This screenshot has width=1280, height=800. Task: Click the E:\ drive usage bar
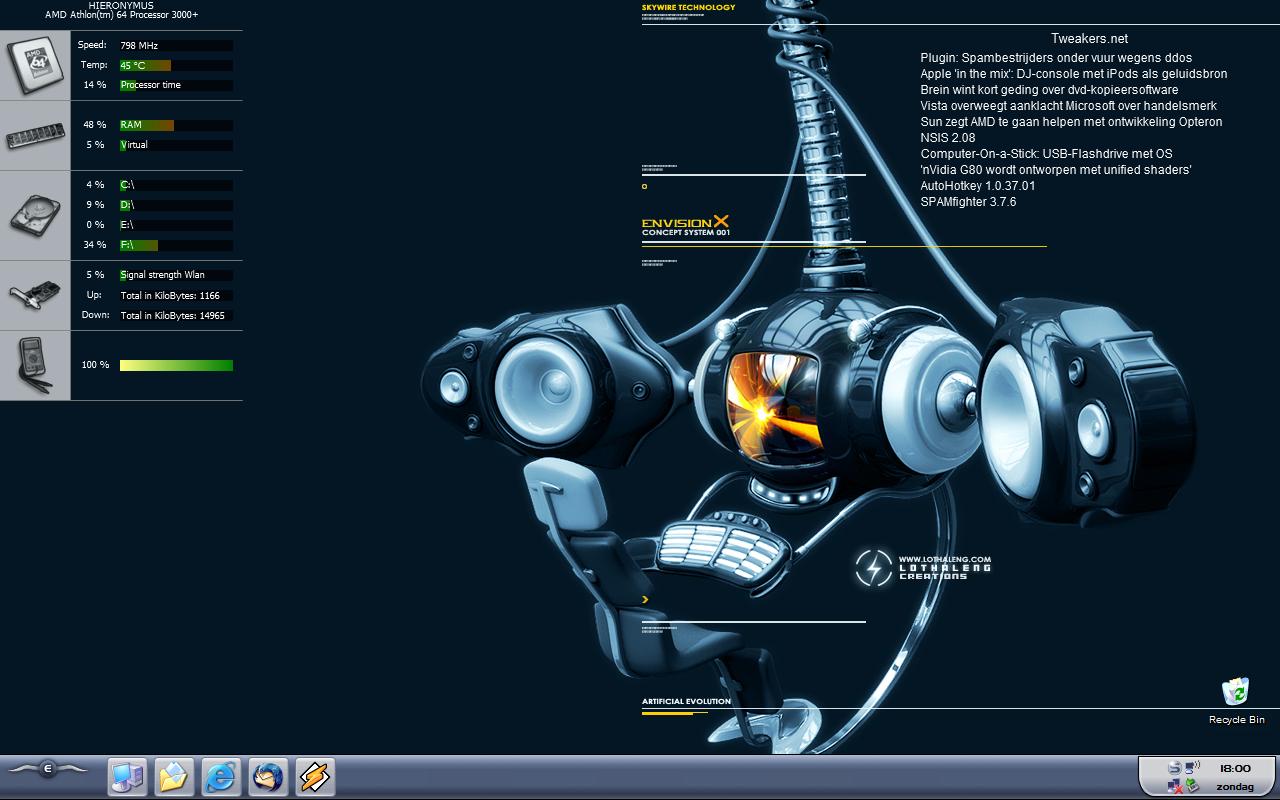click(x=176, y=225)
